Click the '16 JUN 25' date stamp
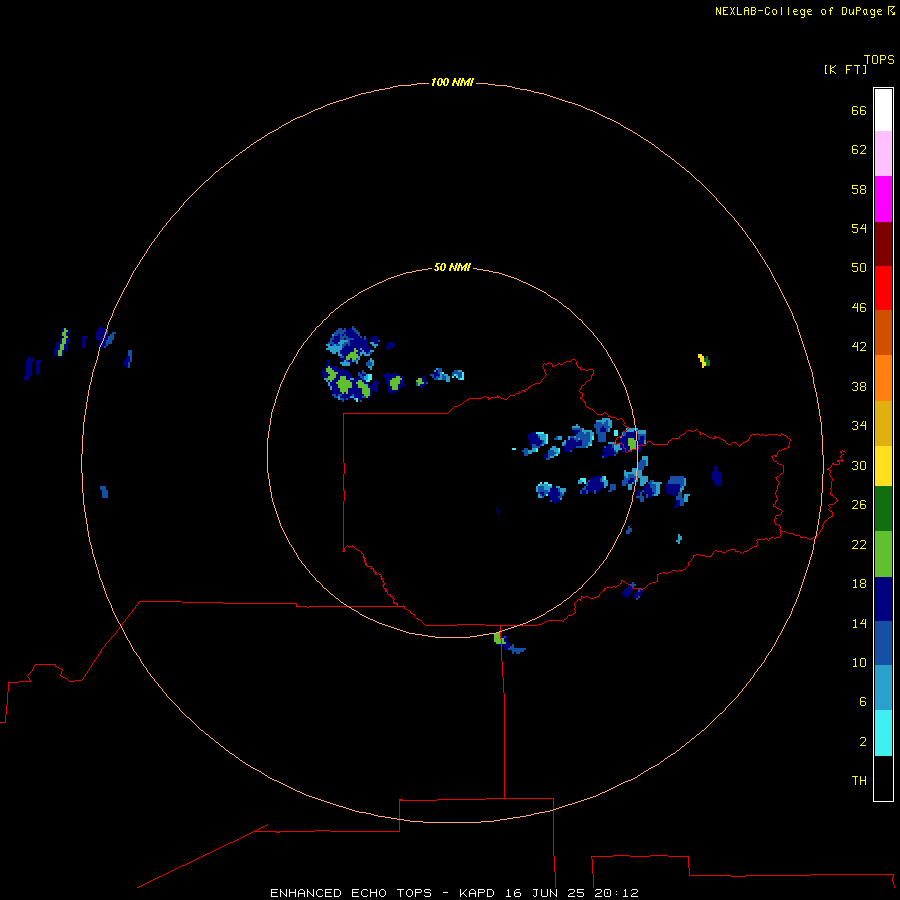 click(545, 893)
